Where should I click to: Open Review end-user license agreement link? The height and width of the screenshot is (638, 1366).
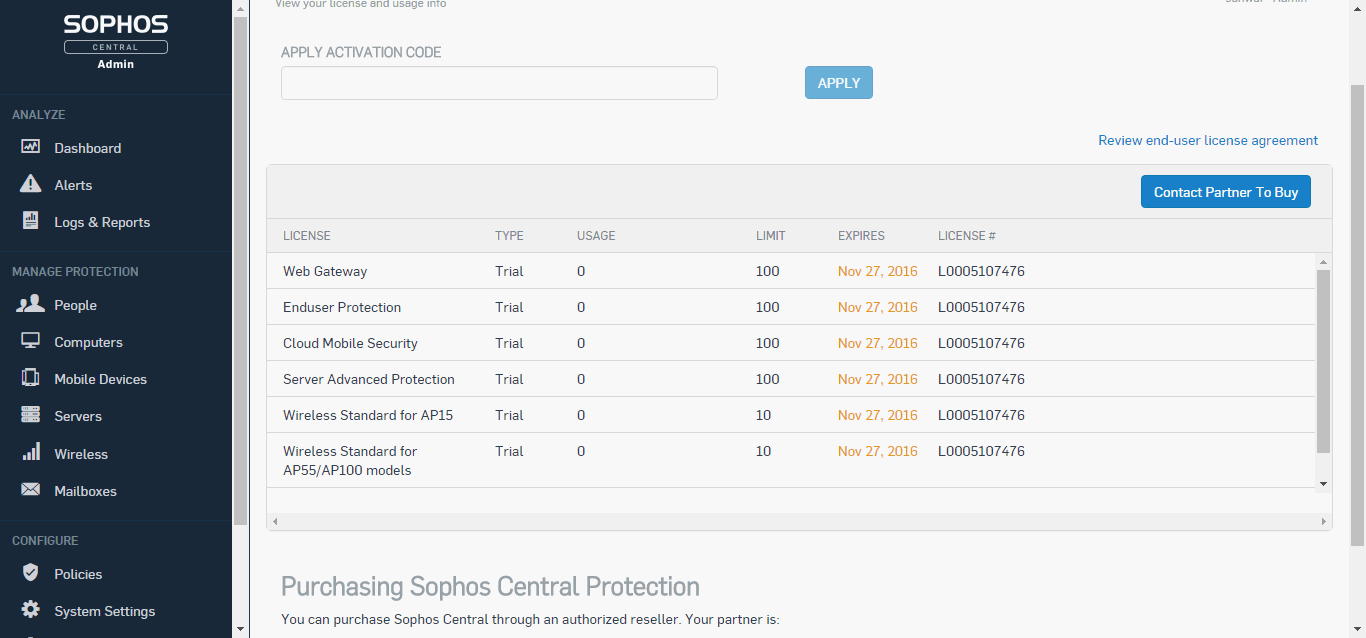click(x=1208, y=140)
